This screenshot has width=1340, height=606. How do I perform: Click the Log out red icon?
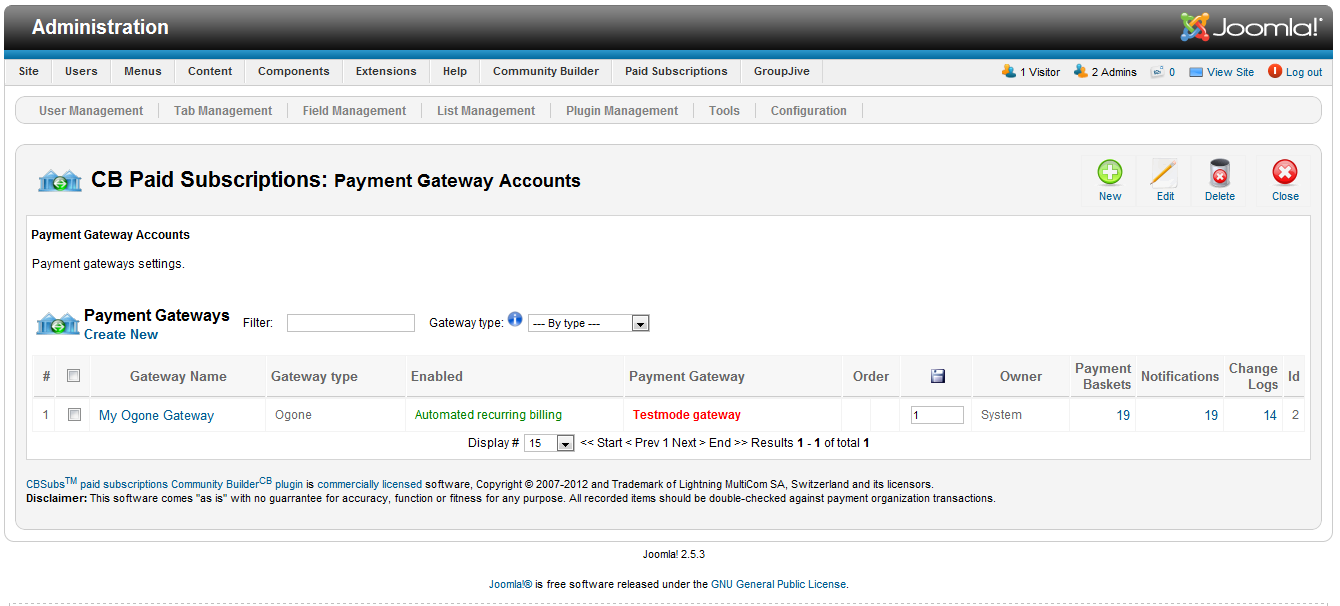(1275, 71)
